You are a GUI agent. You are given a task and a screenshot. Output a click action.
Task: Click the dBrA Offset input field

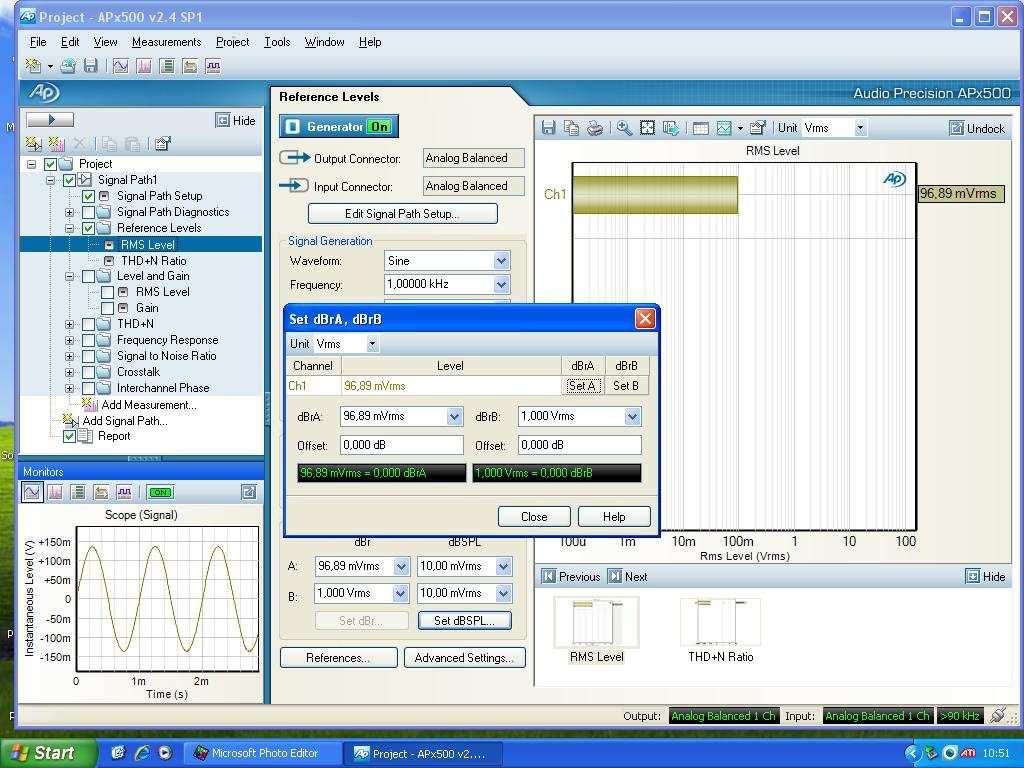[402, 445]
